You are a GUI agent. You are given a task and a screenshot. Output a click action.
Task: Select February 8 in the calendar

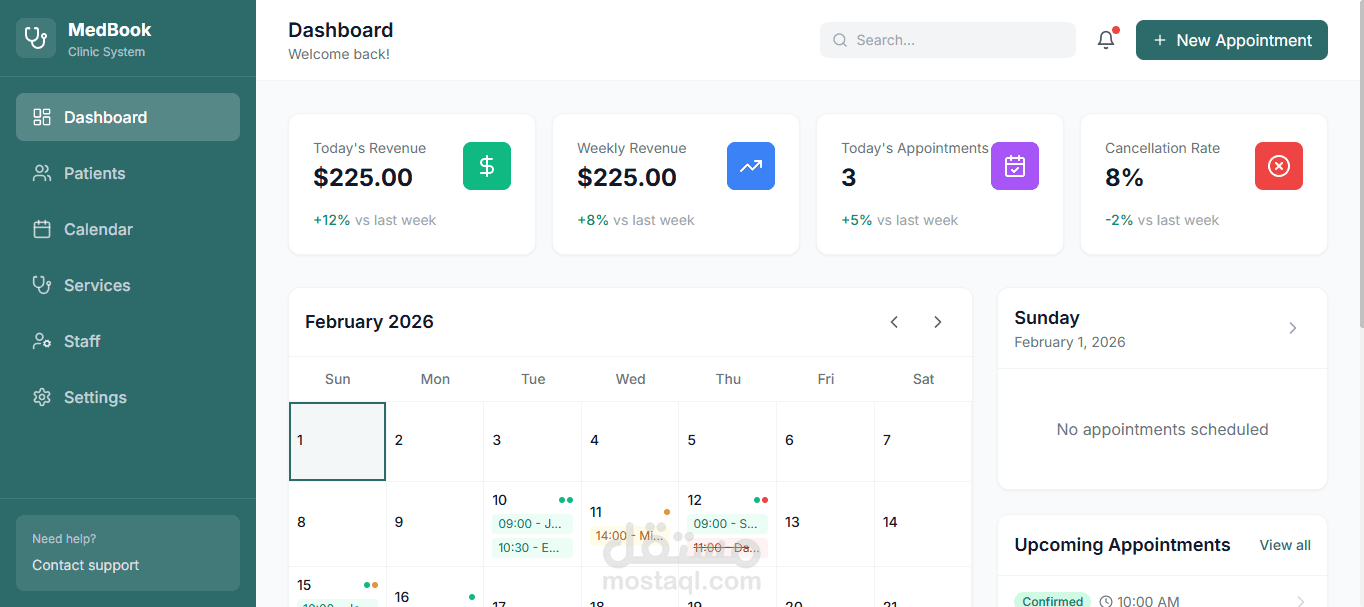pyautogui.click(x=337, y=524)
